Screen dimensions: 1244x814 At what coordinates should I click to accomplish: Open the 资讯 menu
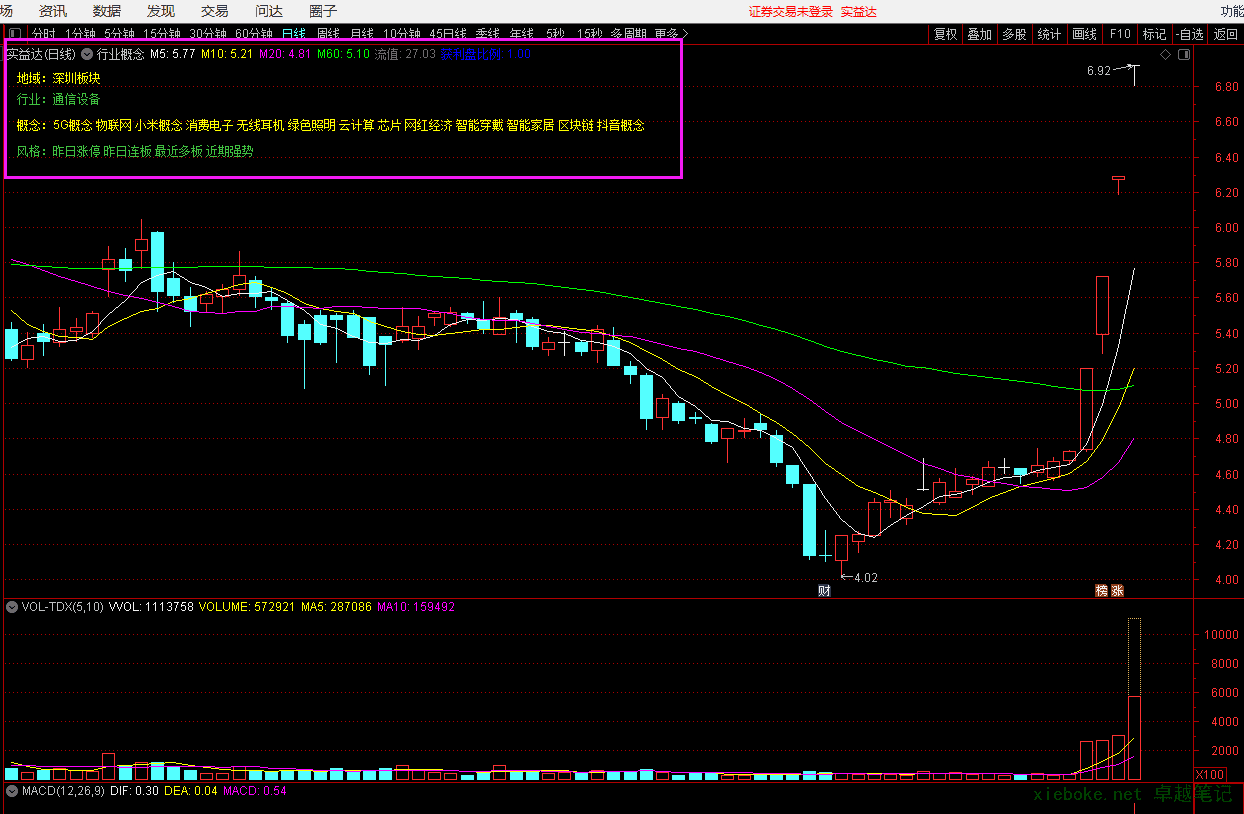(53, 11)
